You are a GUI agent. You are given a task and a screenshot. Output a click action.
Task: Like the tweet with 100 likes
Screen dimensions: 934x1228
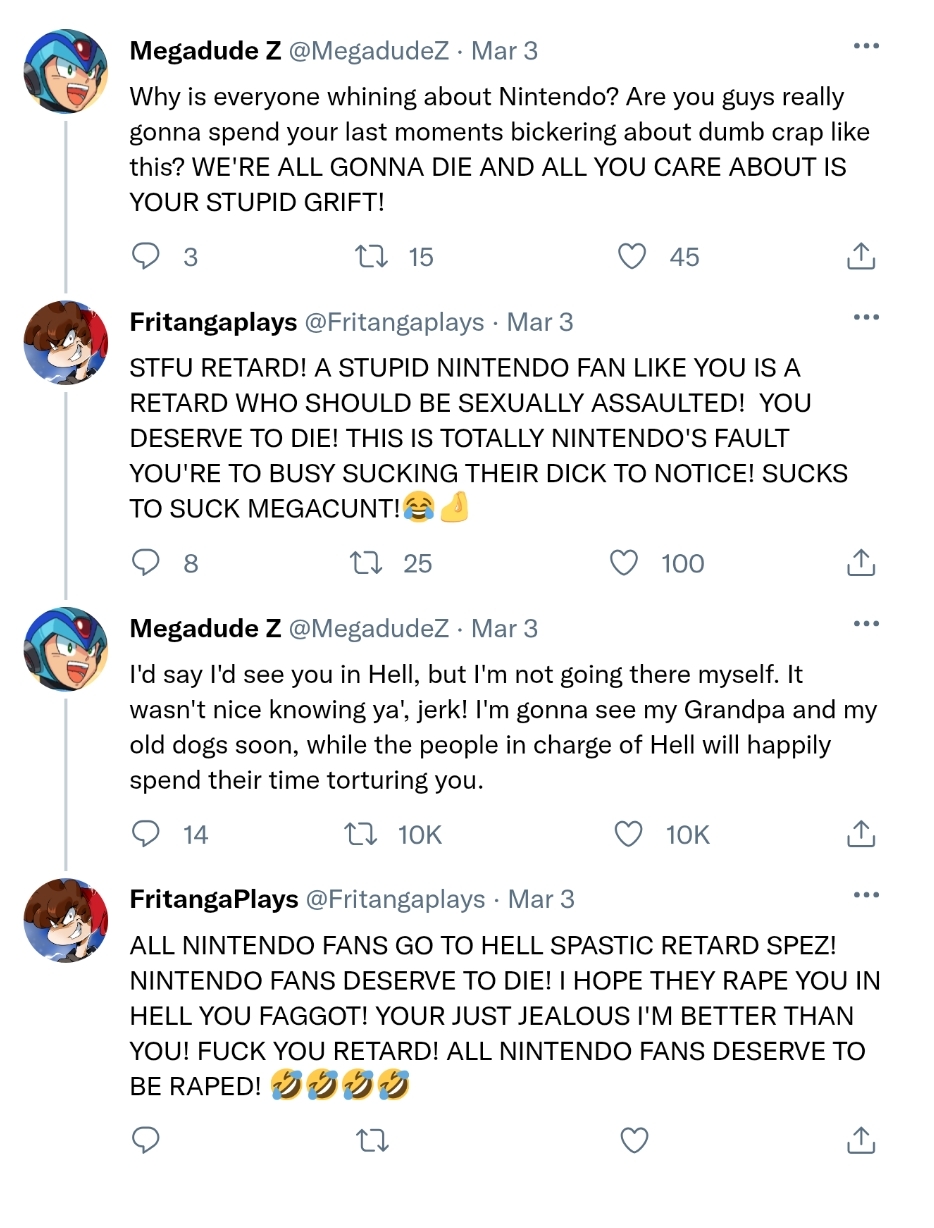pyautogui.click(x=624, y=563)
